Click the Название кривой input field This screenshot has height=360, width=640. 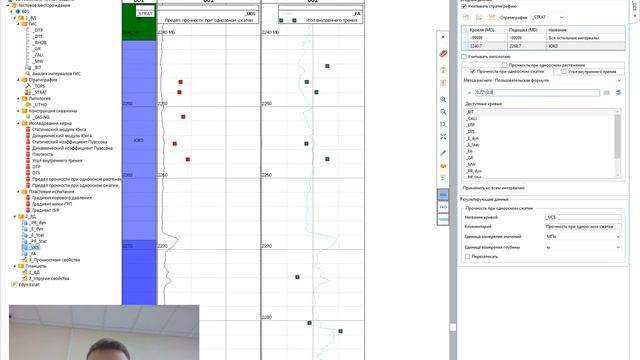coord(583,217)
